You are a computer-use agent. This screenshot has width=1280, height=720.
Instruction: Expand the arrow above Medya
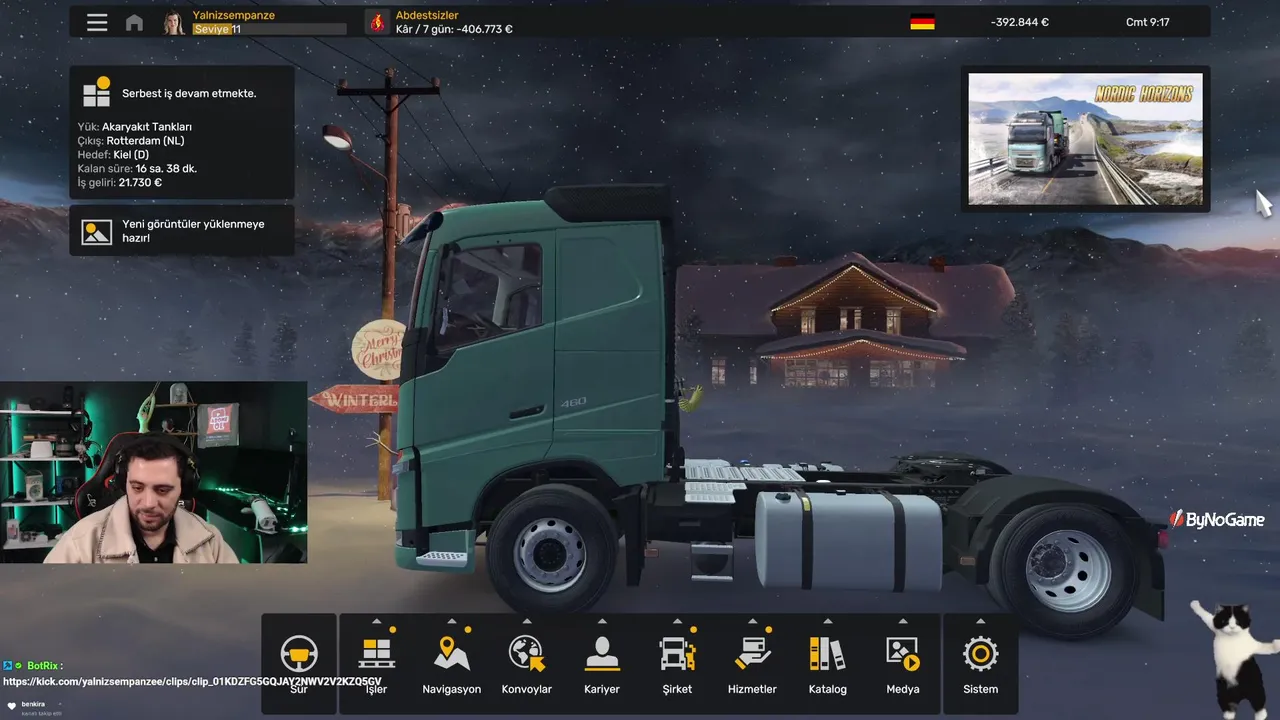(903, 621)
